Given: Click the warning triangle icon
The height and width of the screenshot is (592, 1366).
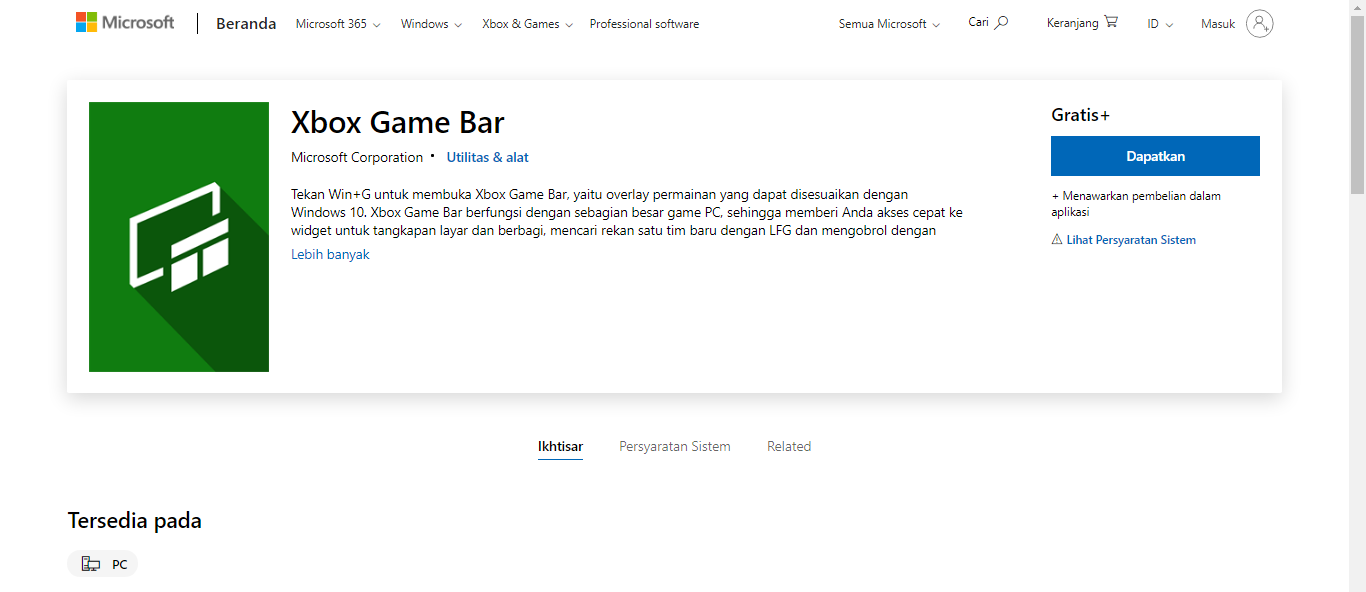Looking at the screenshot, I should point(1057,240).
